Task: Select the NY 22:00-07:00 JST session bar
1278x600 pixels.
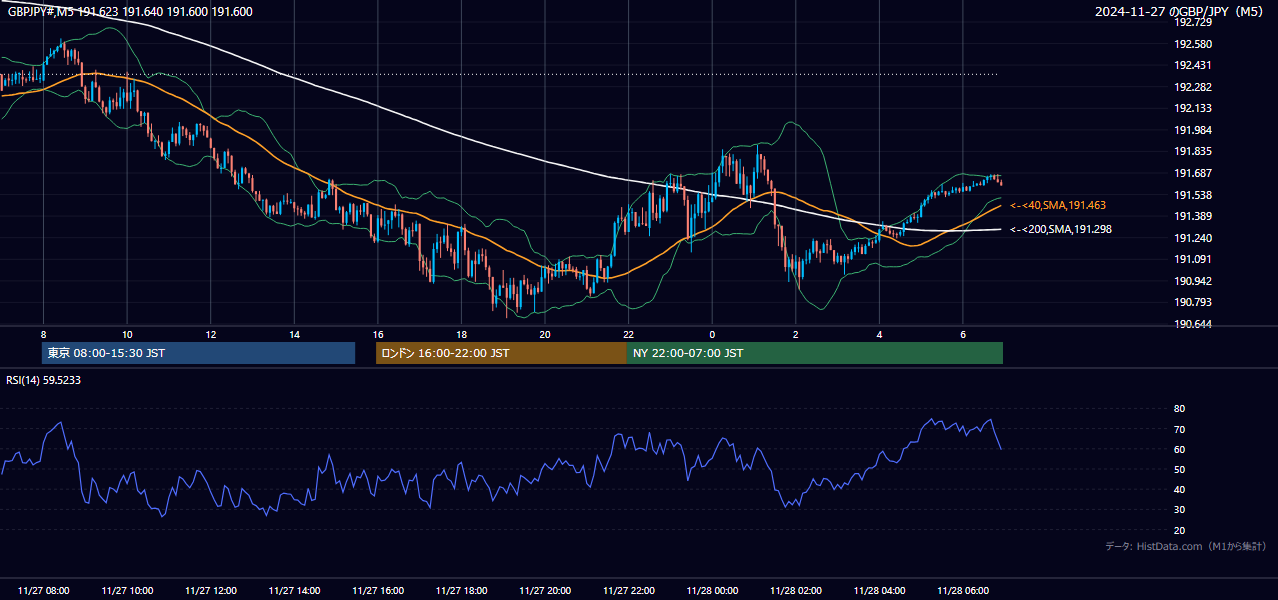Action: pyautogui.click(x=815, y=353)
